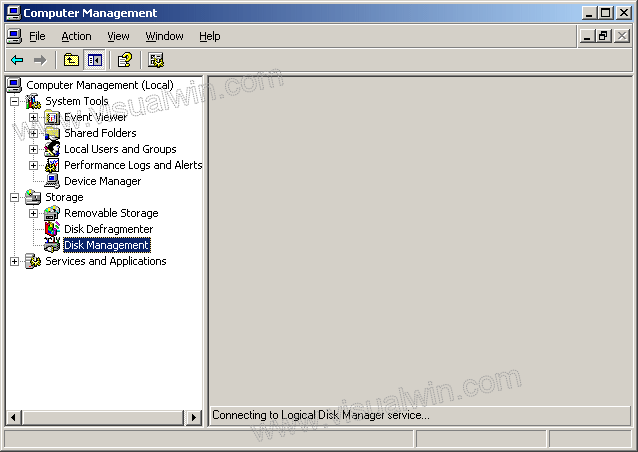Click the menu bar console icon
The width and height of the screenshot is (638, 452).
[x=14, y=36]
